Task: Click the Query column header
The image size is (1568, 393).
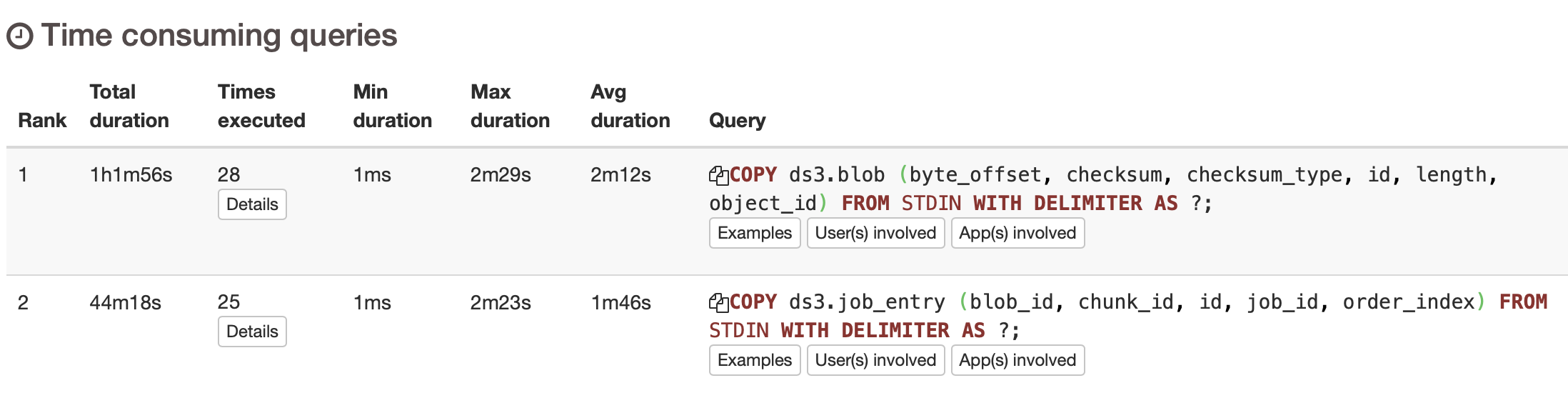Action: coord(737,120)
